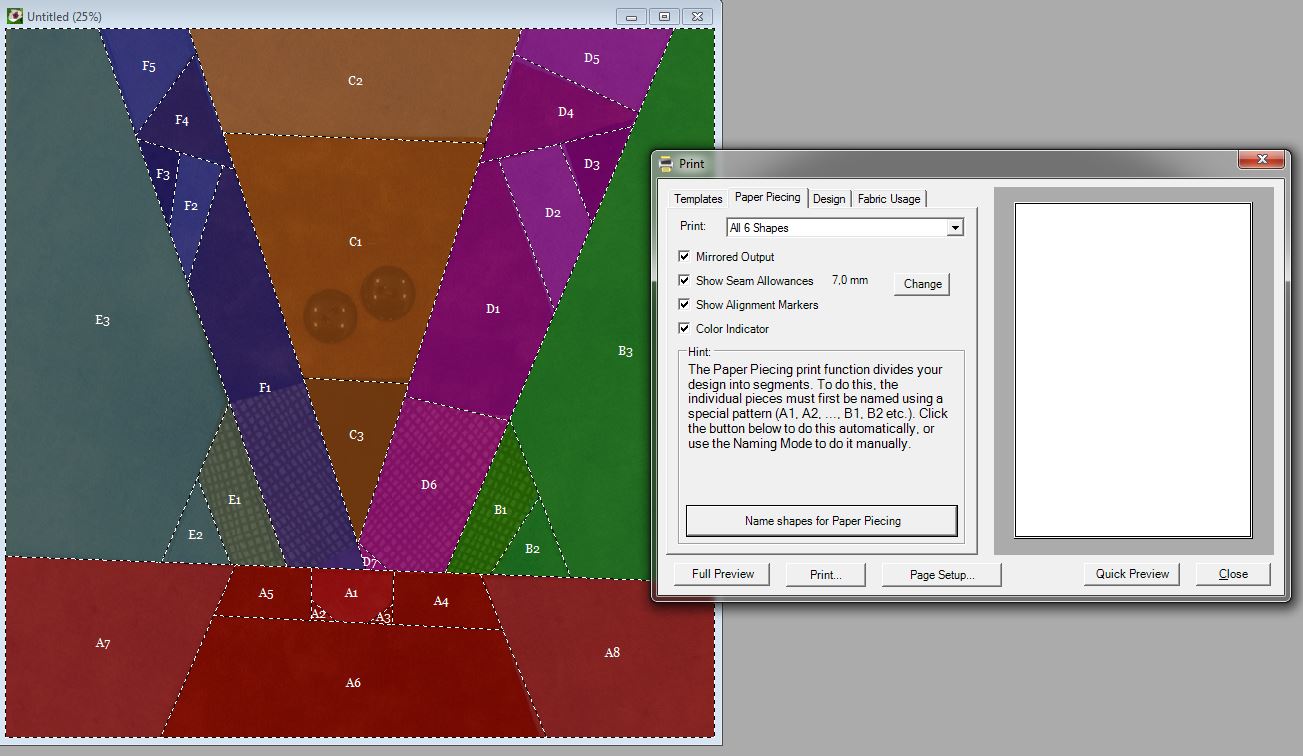The height and width of the screenshot is (756, 1303).
Task: Click the Print... button
Action: coord(825,574)
